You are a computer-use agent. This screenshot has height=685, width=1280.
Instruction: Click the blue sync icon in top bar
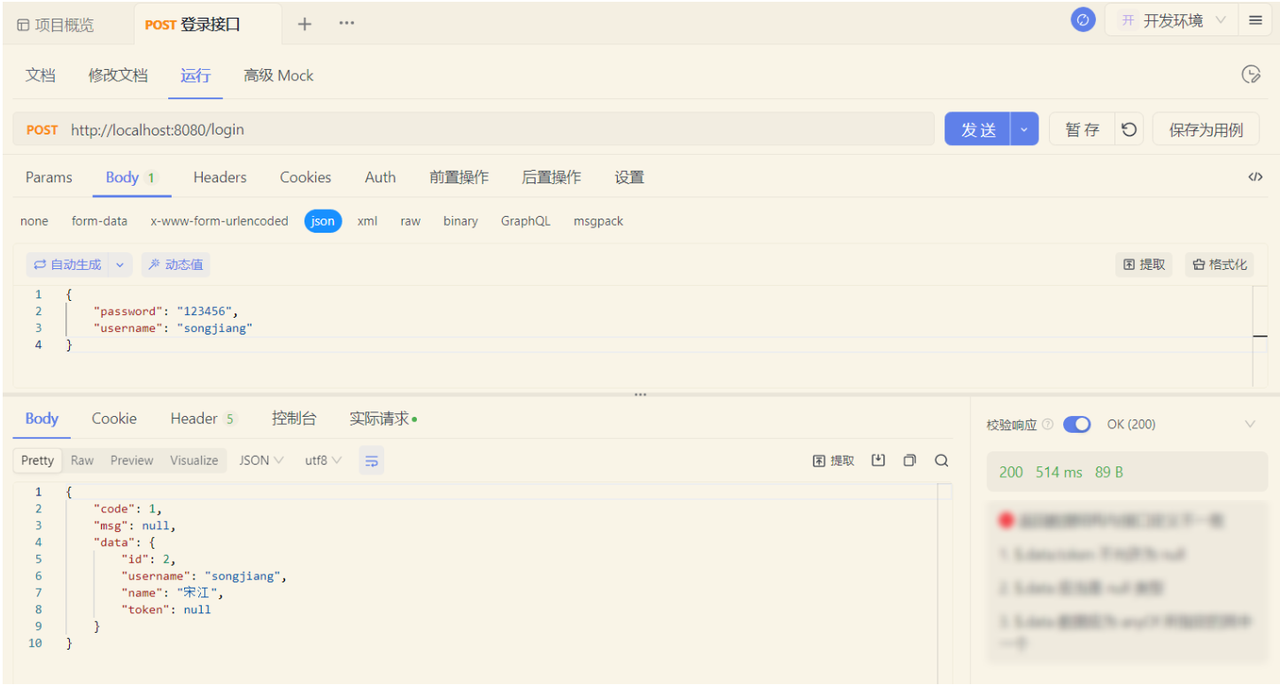[1083, 19]
